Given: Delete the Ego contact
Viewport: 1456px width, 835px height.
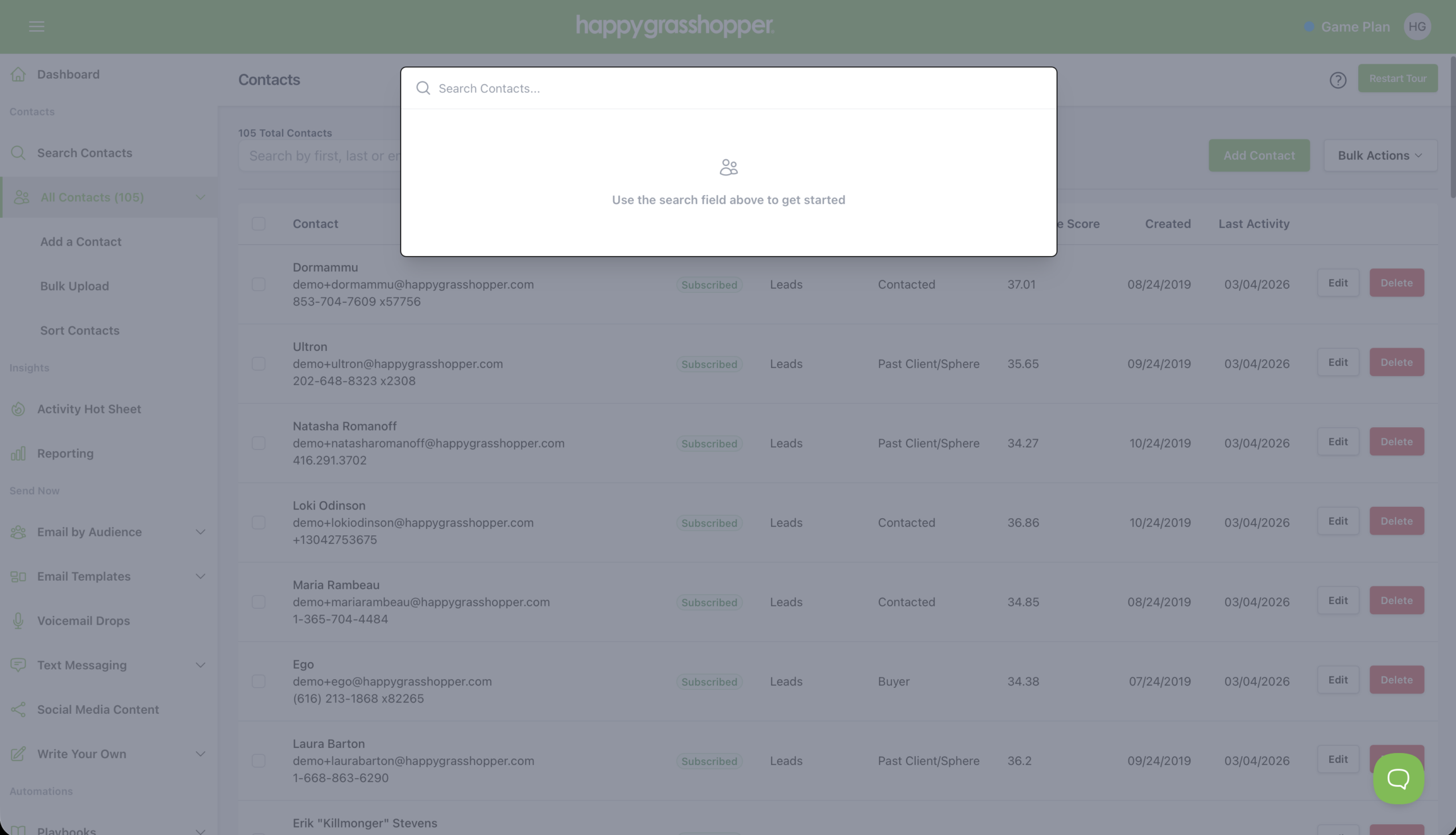Looking at the screenshot, I should point(1396,680).
